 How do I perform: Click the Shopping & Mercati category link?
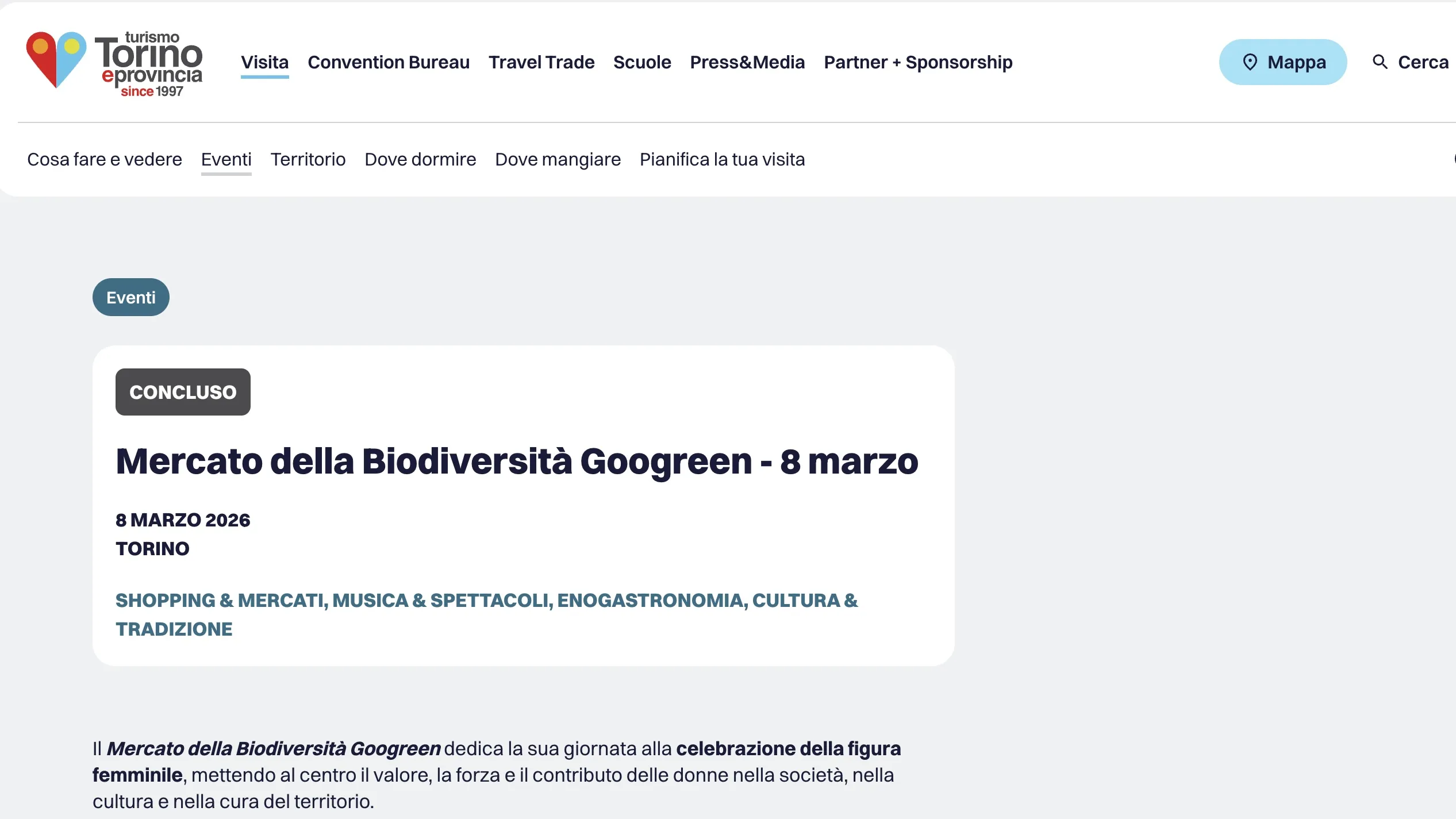221,600
